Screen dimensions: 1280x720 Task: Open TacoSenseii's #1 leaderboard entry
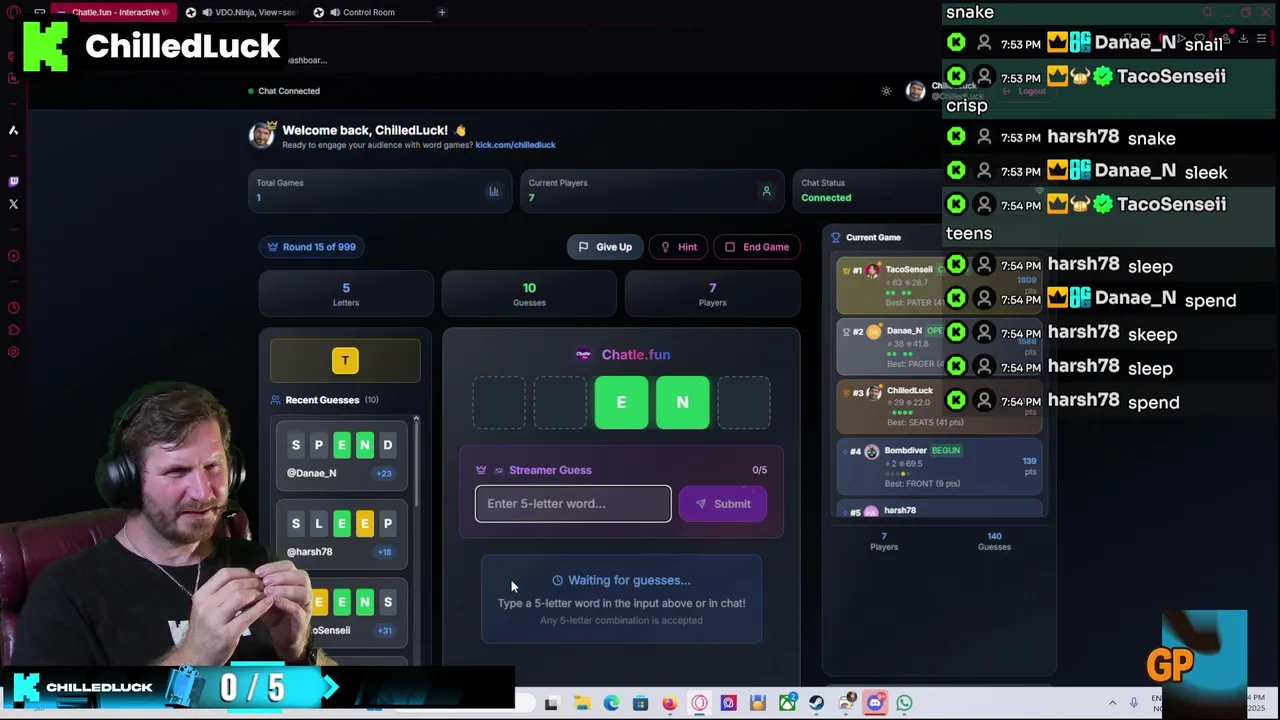coord(939,285)
